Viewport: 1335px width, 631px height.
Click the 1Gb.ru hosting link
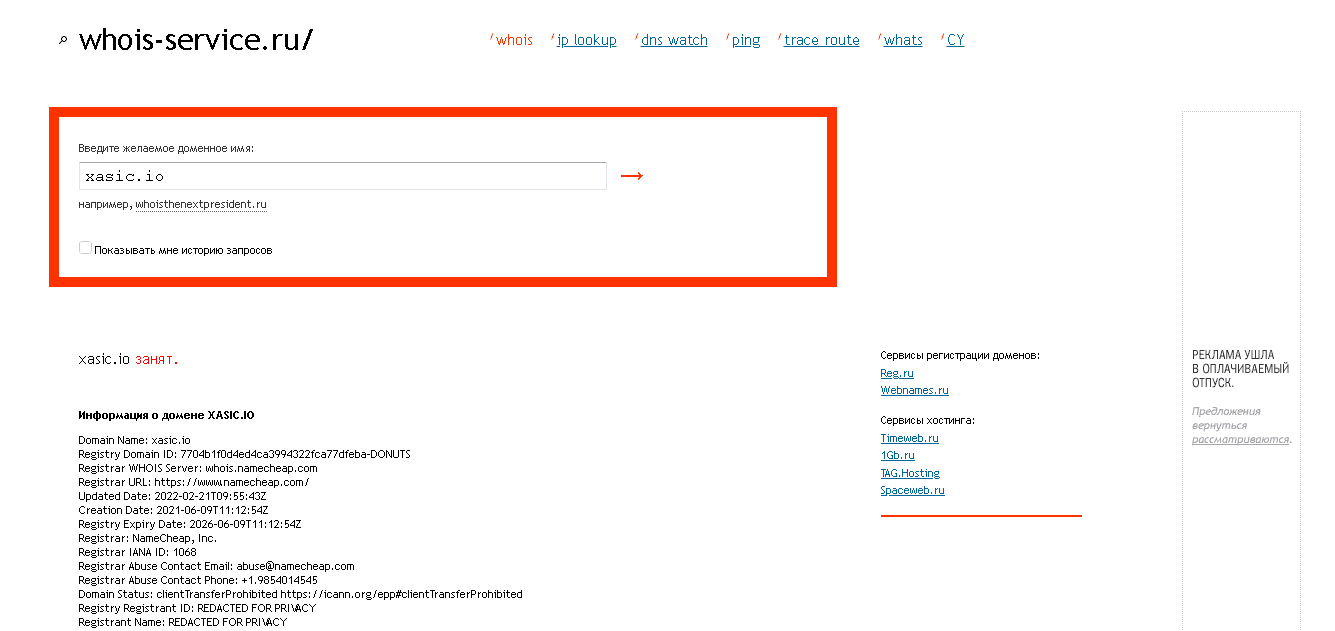click(x=897, y=456)
